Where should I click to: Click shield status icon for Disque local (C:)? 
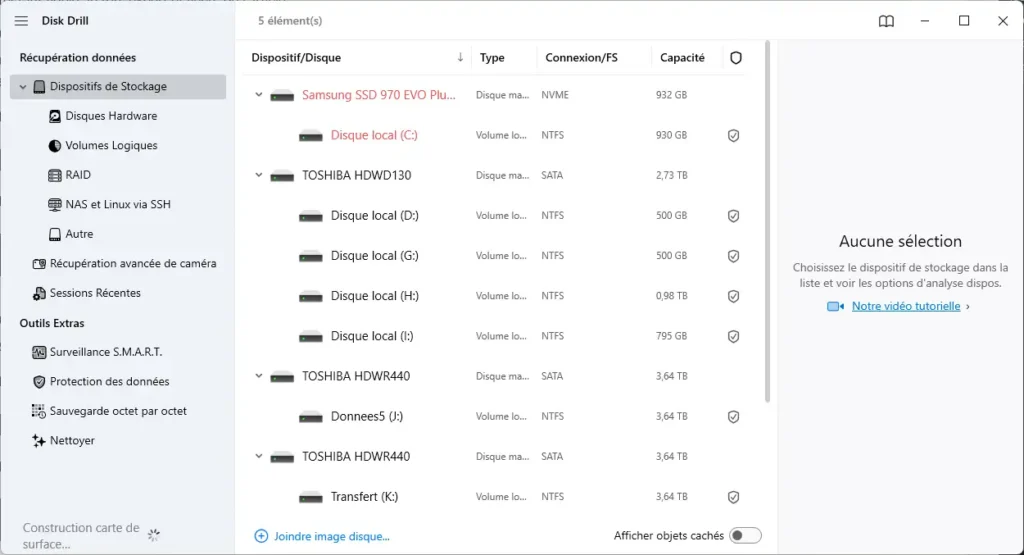pyautogui.click(x=733, y=135)
